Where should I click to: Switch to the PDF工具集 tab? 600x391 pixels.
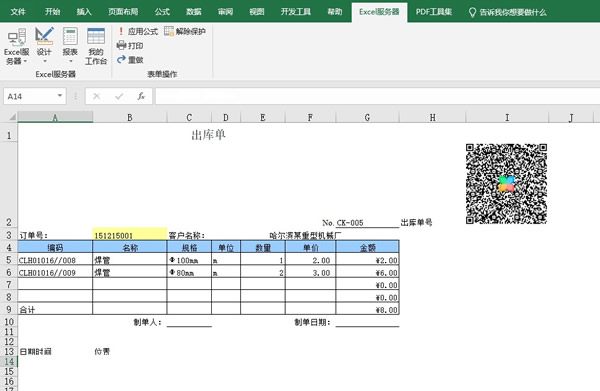[434, 12]
